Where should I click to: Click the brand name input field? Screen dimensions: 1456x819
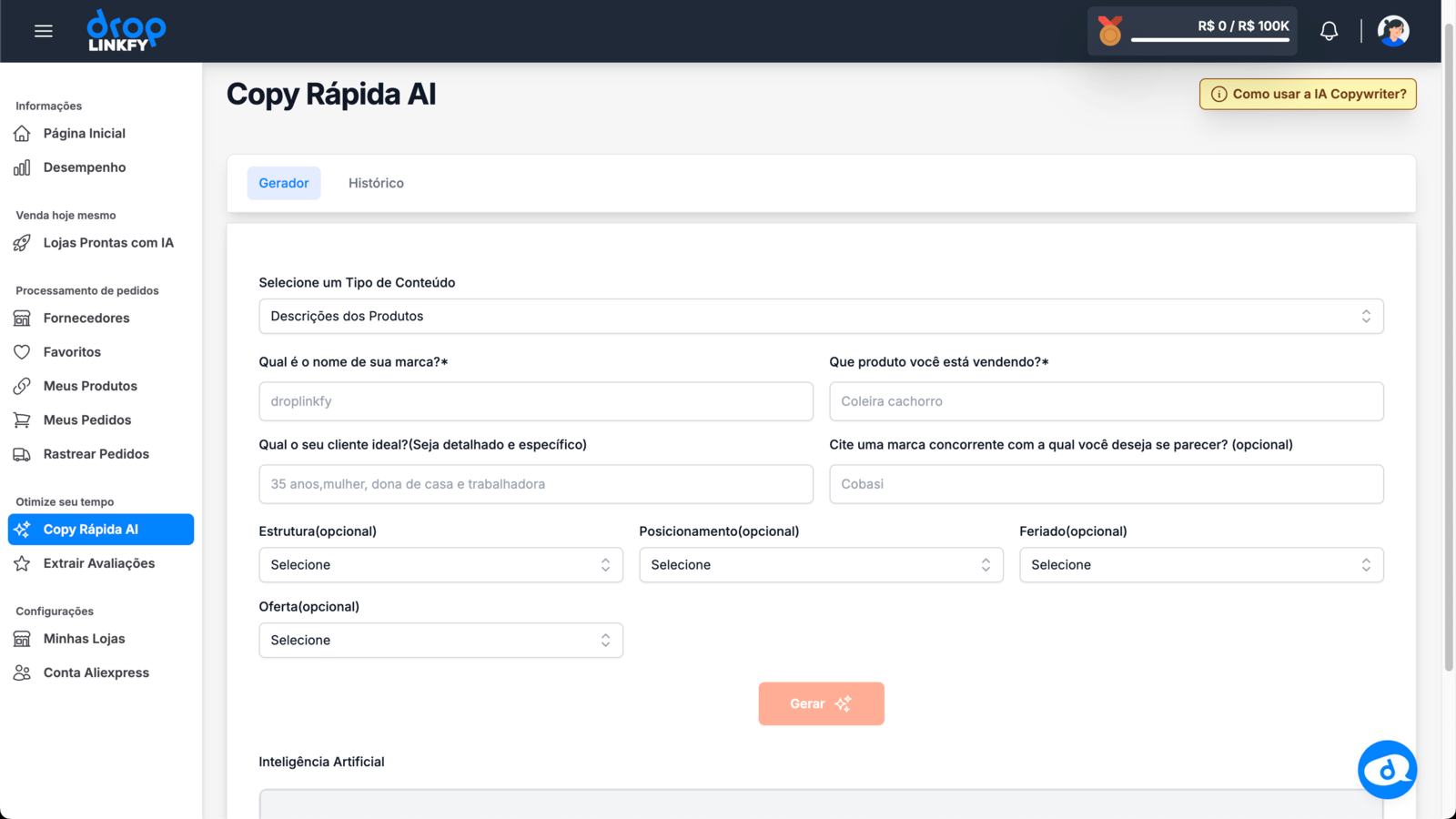click(x=536, y=401)
